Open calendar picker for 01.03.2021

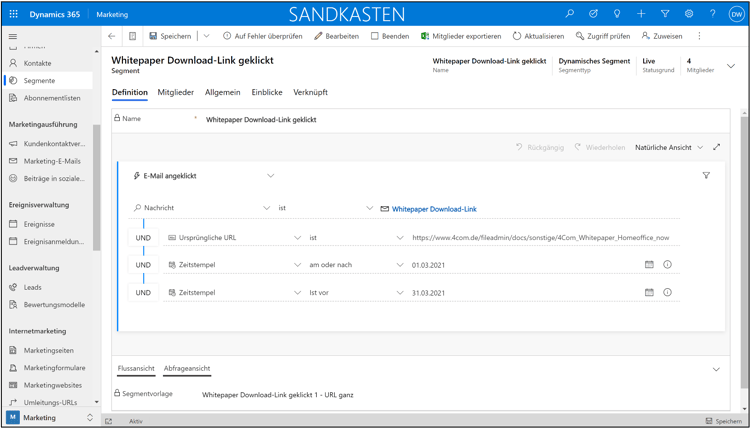point(649,264)
